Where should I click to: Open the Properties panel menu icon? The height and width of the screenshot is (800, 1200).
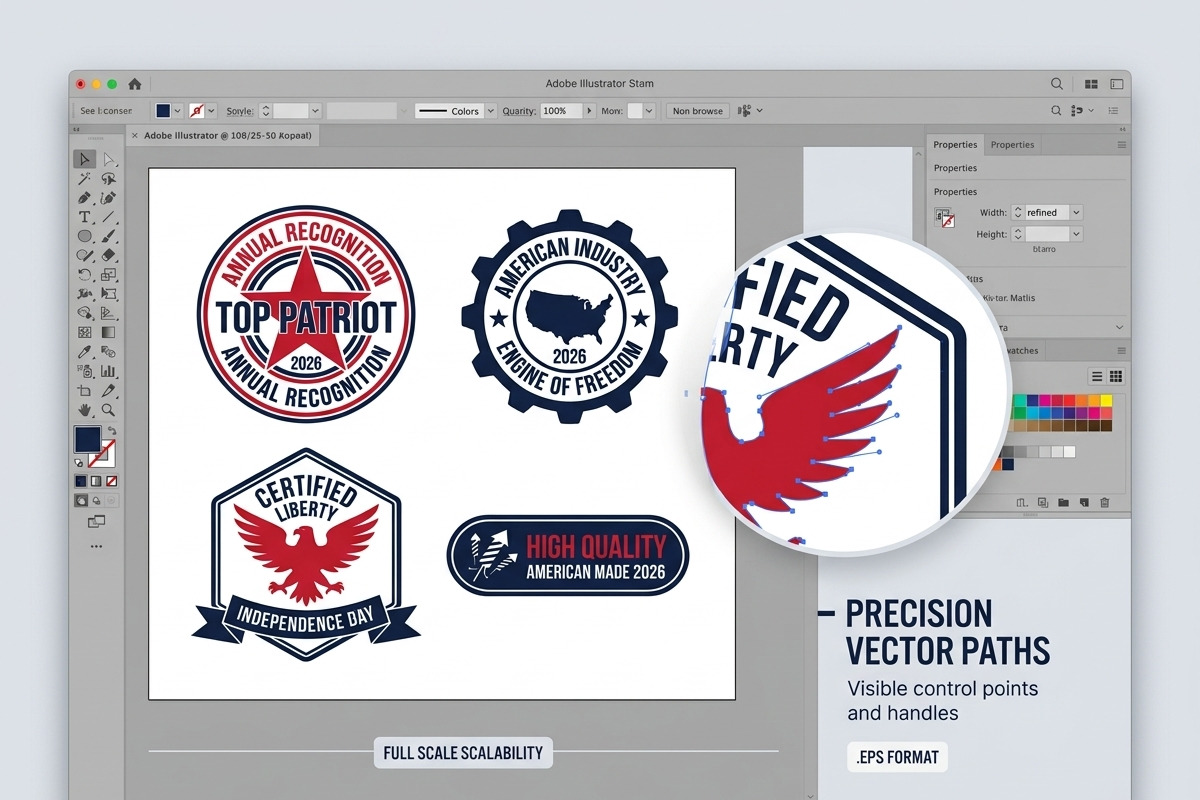pyautogui.click(x=1121, y=145)
